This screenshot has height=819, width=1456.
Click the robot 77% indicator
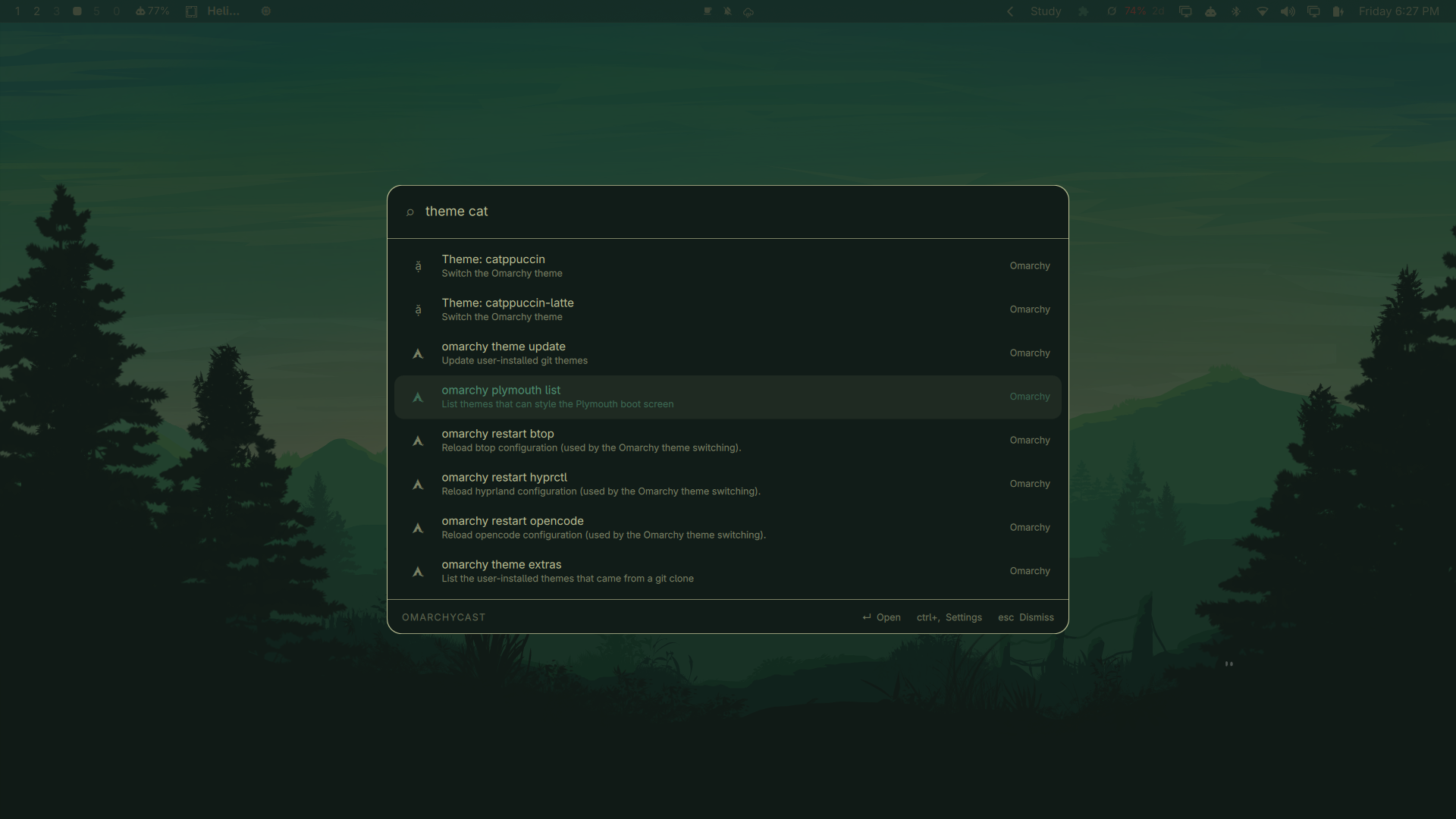(152, 11)
